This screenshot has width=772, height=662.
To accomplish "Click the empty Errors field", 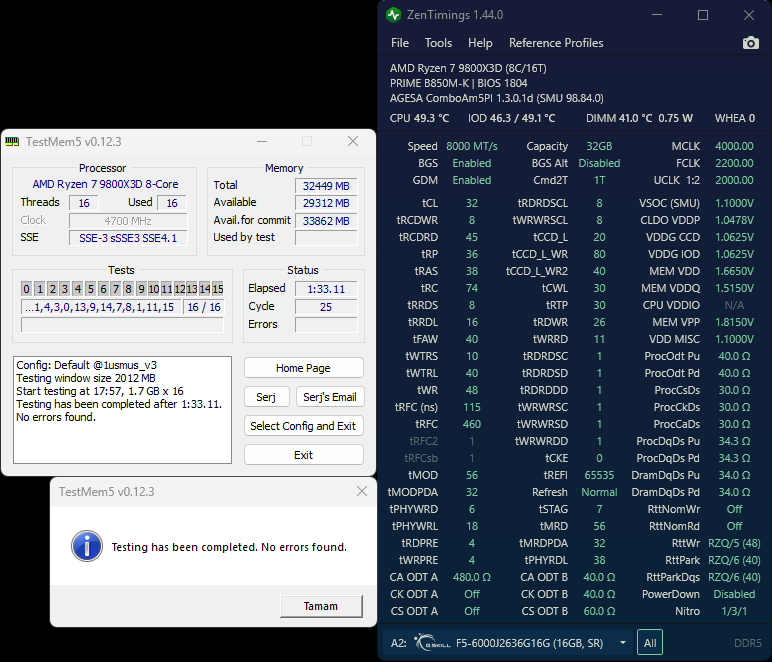I will pos(326,325).
